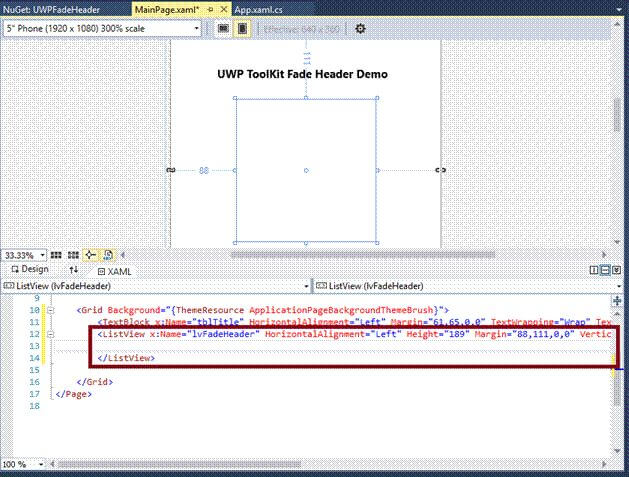Click the ListView's center handle in designer

click(x=306, y=171)
